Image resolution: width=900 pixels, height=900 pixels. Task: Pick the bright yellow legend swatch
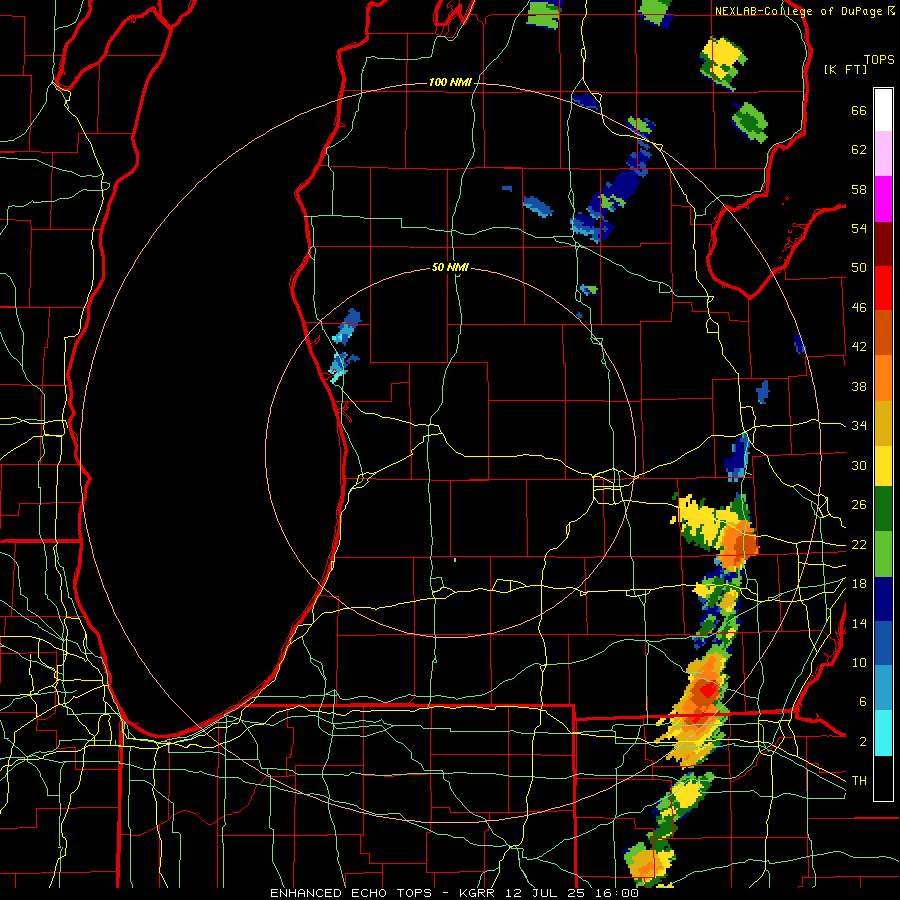(883, 466)
